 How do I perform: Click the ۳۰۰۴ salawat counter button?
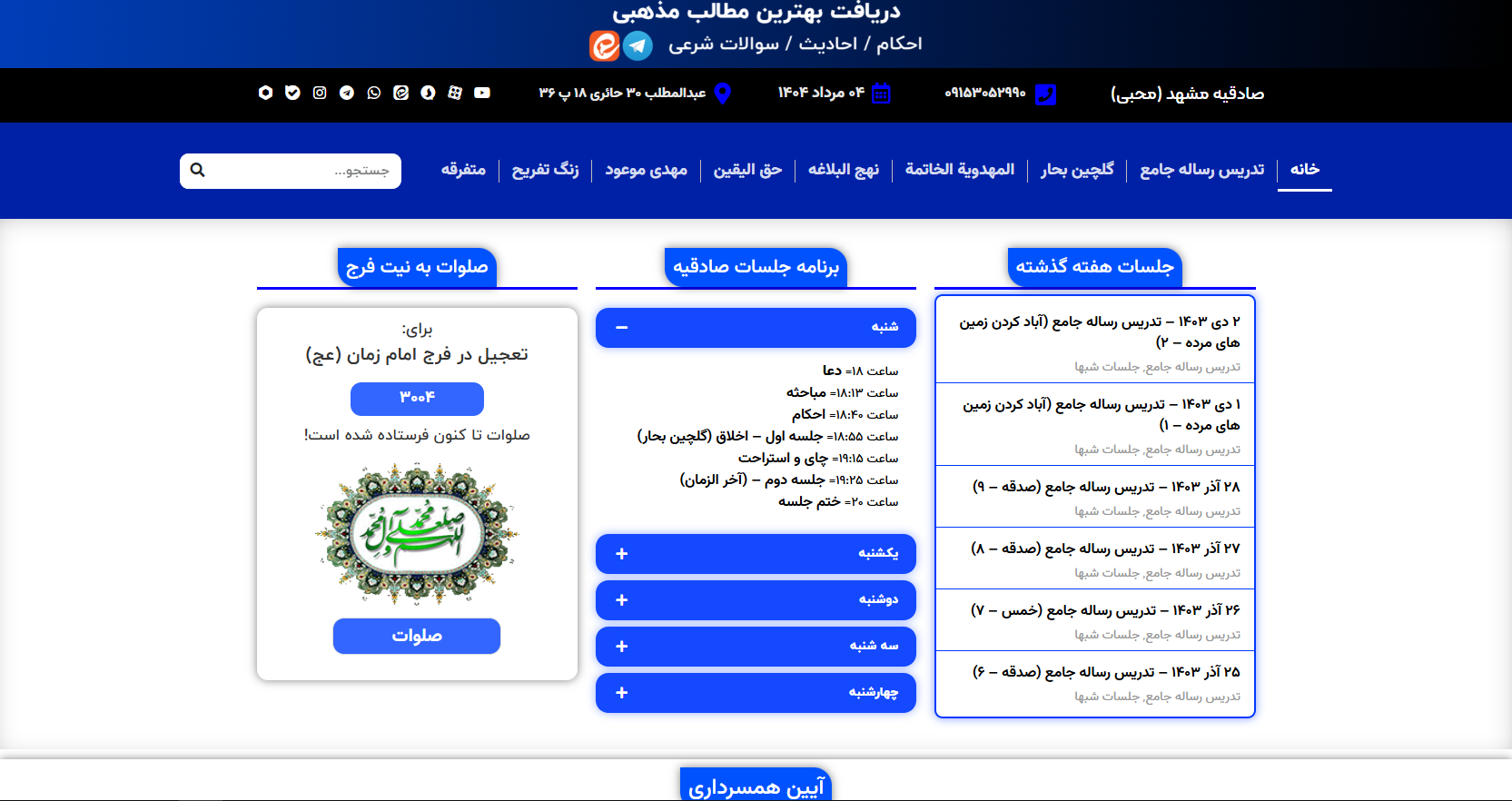417,398
